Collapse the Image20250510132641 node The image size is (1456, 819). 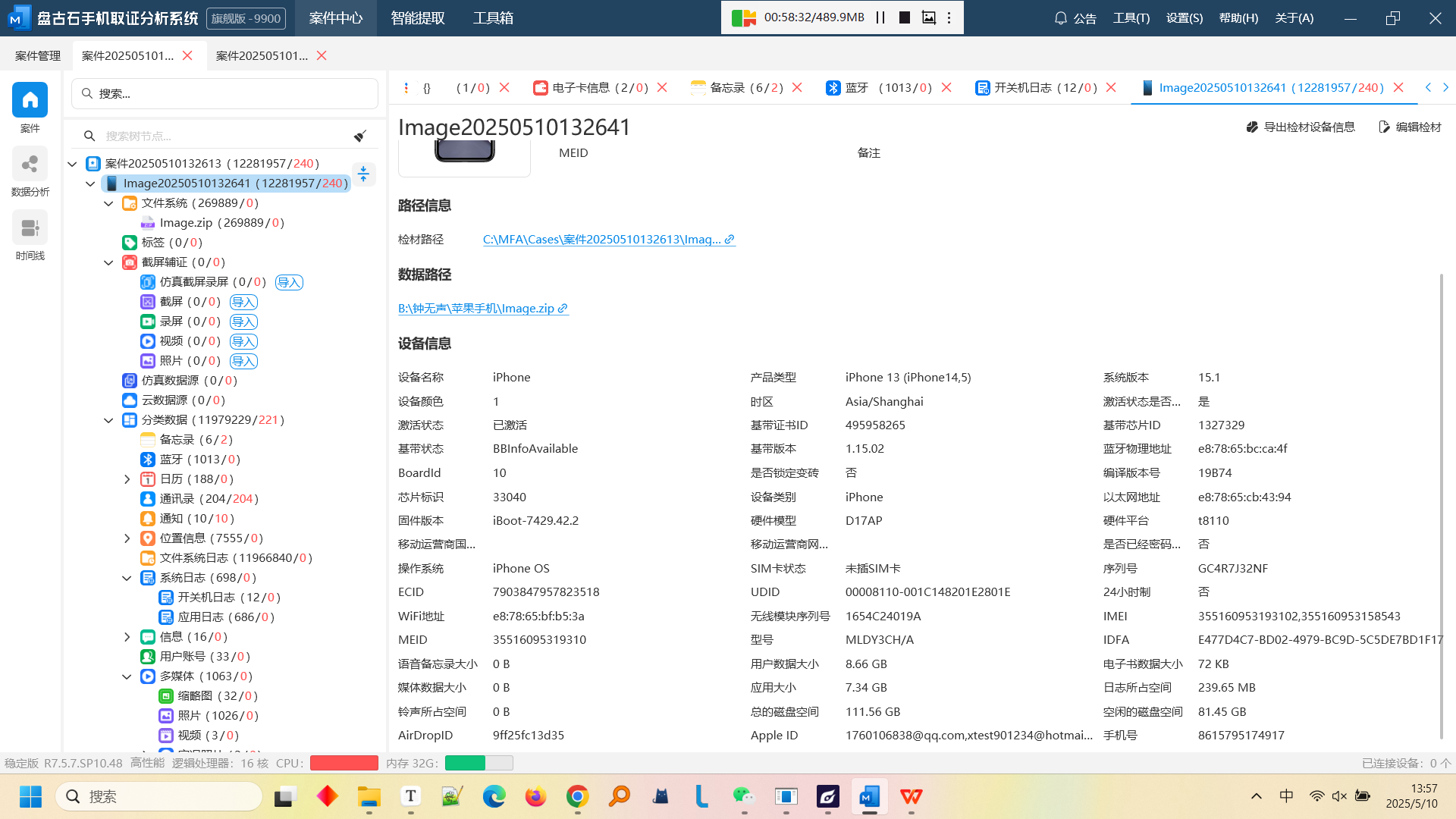90,184
